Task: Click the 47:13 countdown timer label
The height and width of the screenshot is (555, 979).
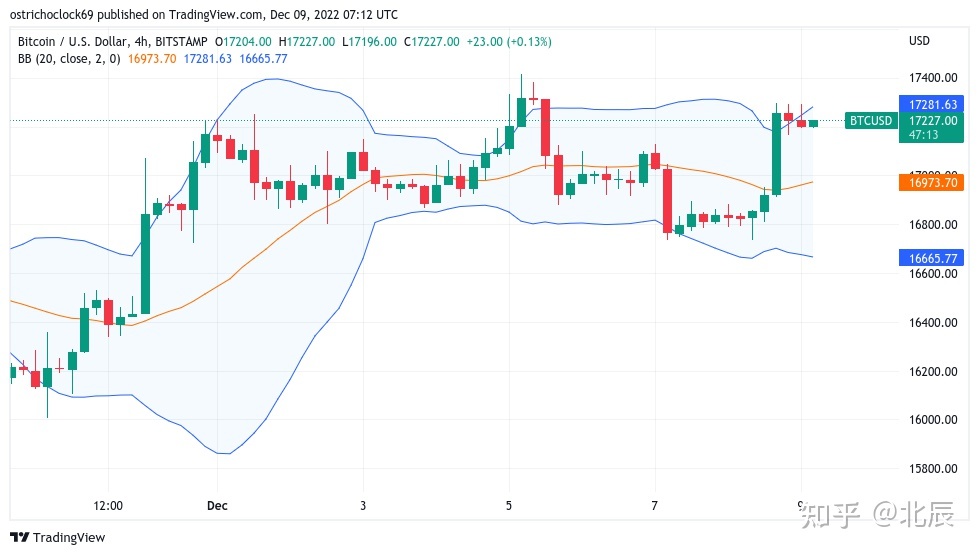Action: [x=923, y=135]
